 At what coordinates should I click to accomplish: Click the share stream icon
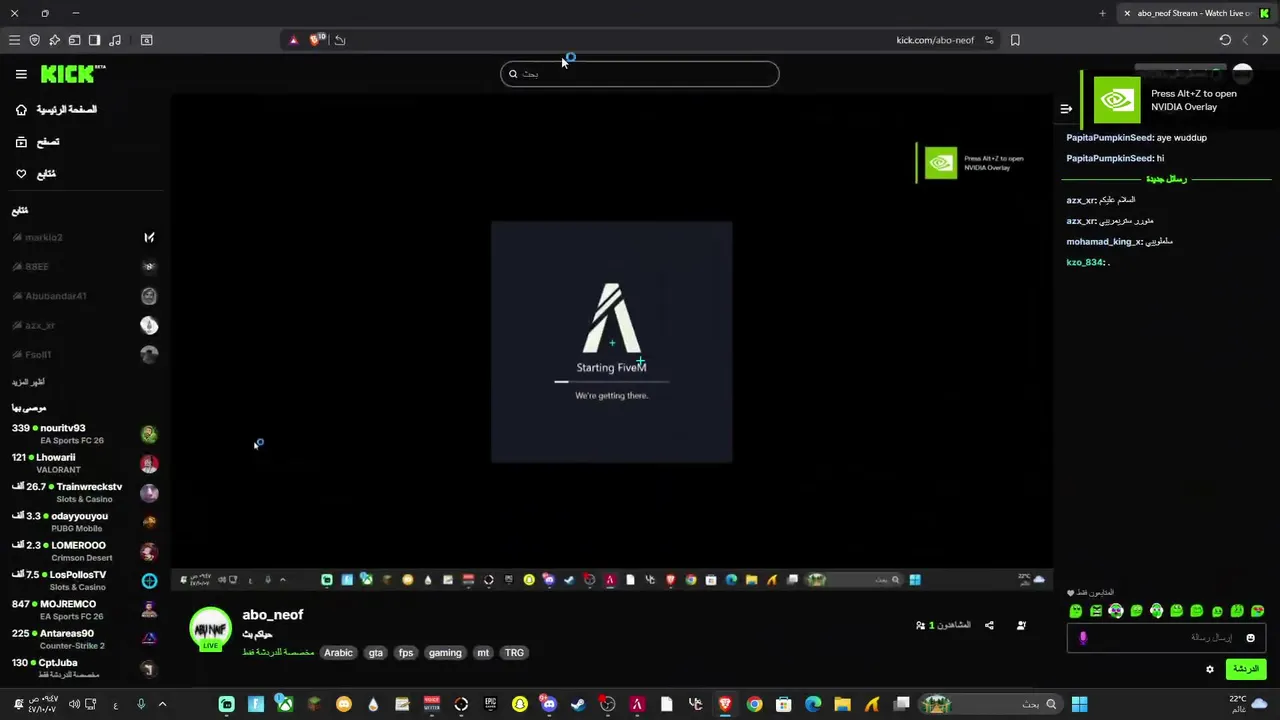click(989, 625)
